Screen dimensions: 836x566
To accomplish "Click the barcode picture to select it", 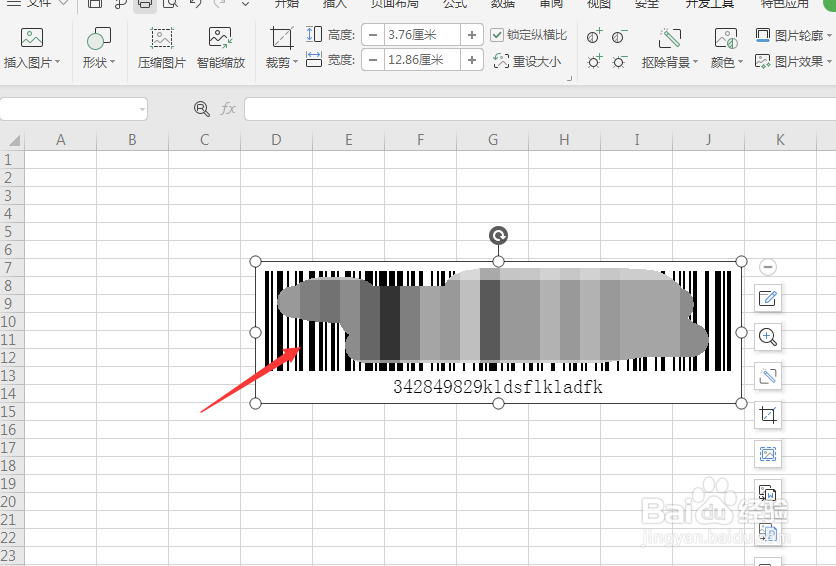I will point(499,333).
